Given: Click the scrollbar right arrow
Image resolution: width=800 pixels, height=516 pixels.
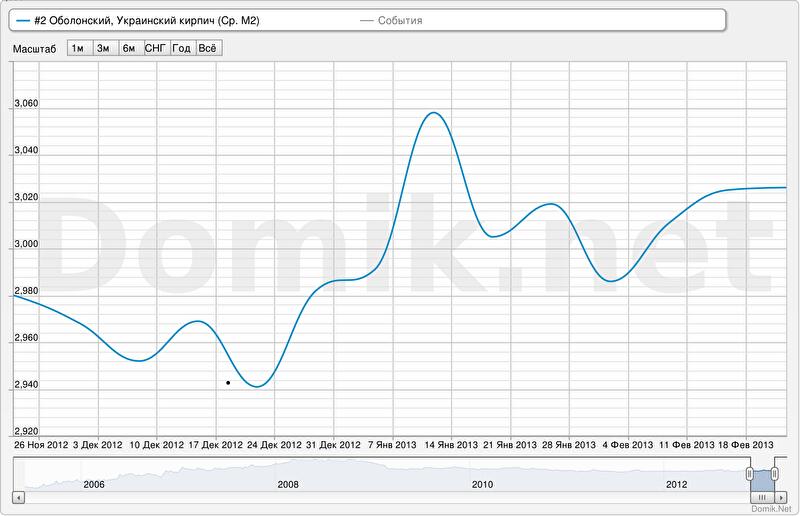Looking at the screenshot, I should pos(782,496).
